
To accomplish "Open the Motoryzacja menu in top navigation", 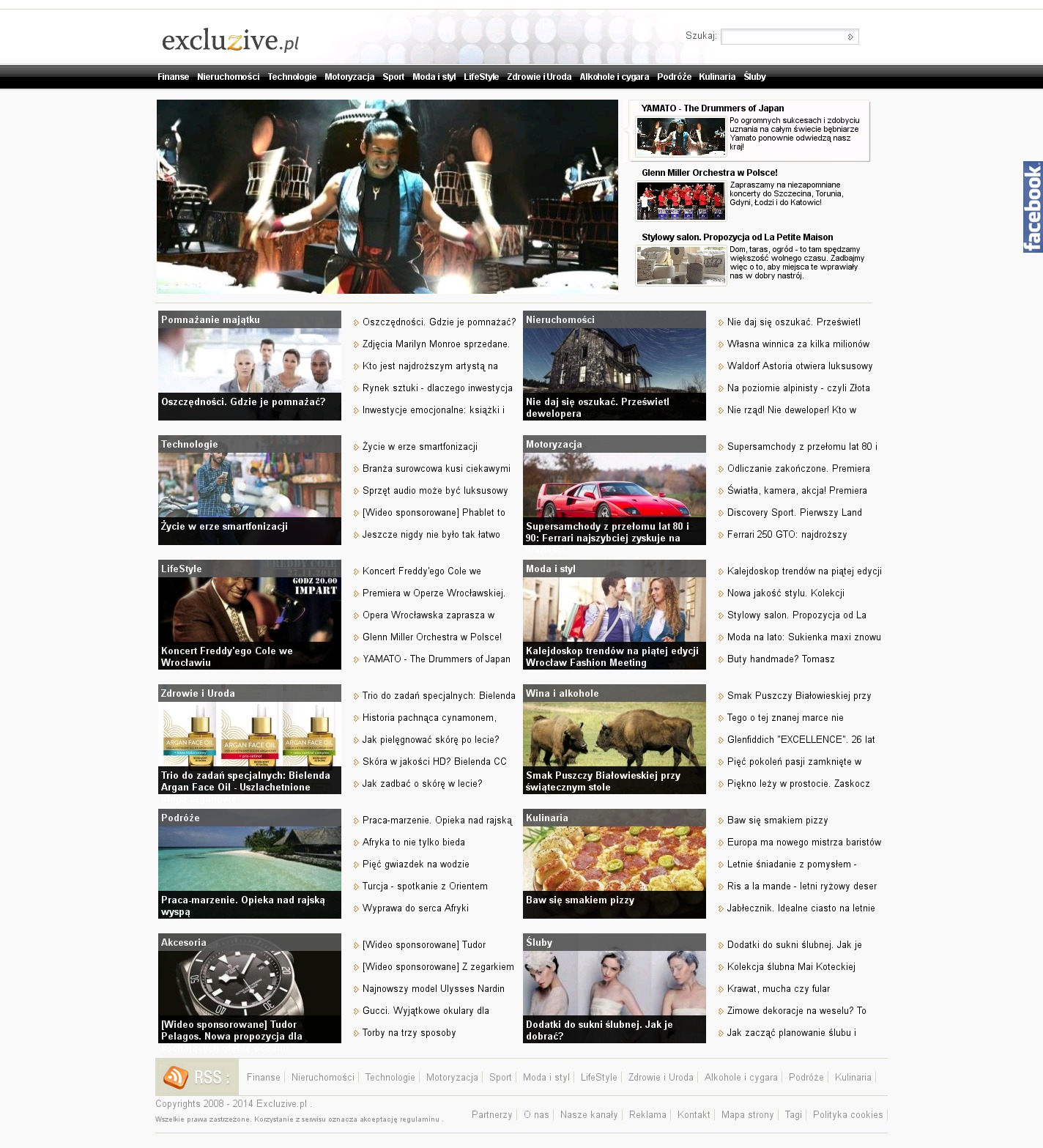I will click(349, 77).
